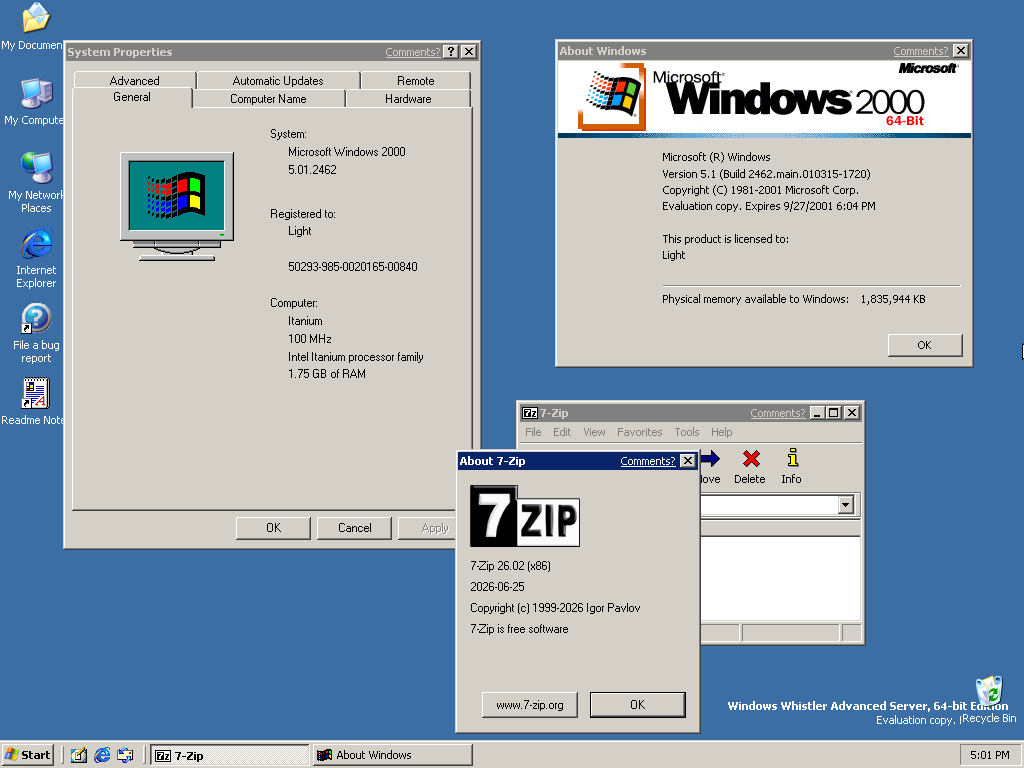Click the text 7-Zip 26.02 (x86)
This screenshot has height=768, width=1024.
[510, 566]
